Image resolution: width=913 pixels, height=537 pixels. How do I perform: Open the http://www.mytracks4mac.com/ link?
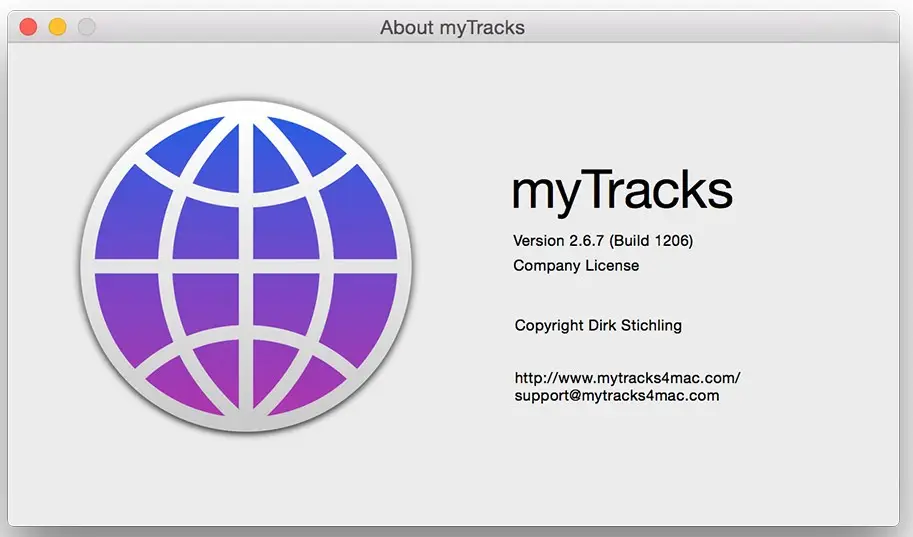click(627, 378)
